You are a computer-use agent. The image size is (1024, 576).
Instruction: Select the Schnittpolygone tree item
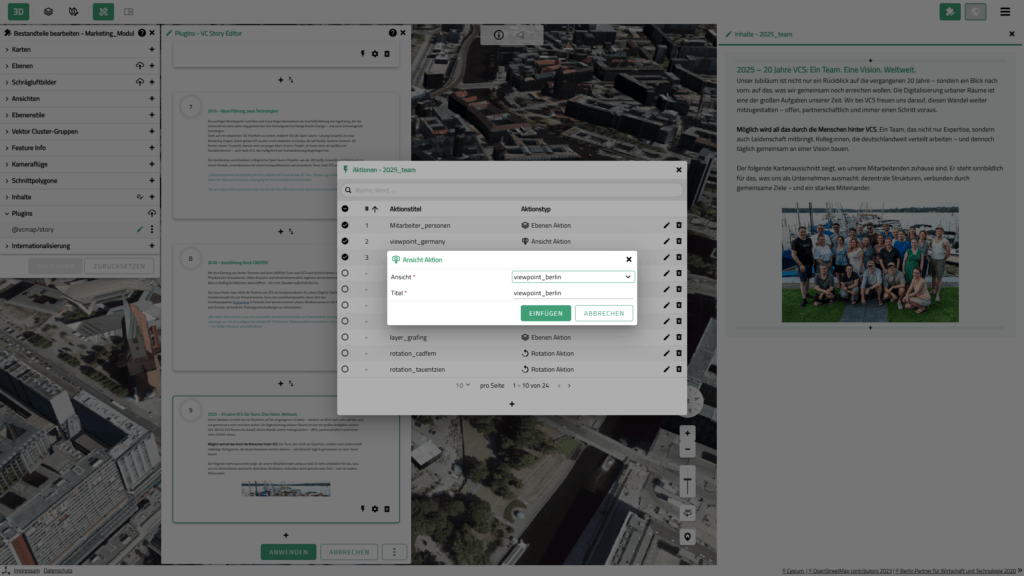click(34, 181)
